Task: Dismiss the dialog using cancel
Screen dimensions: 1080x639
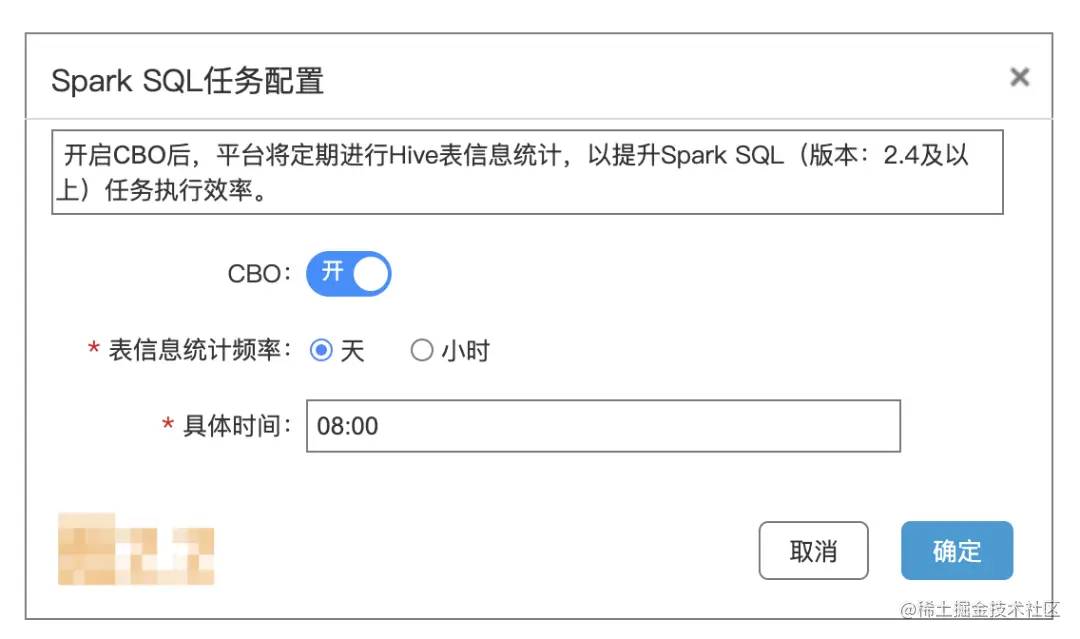Action: point(813,550)
